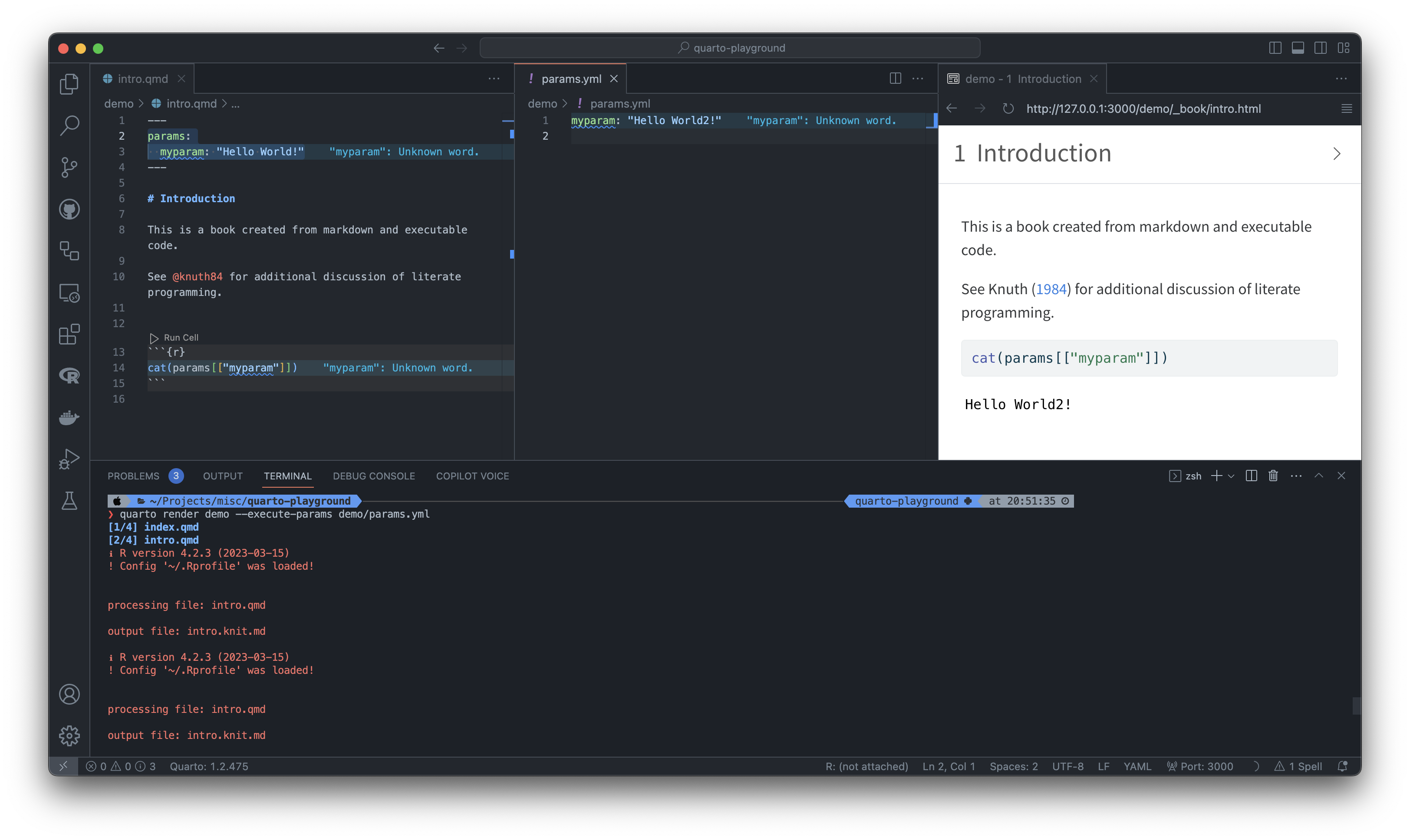Open more actions for intro.qmd editor group
This screenshot has width=1410, height=840.
[x=494, y=79]
